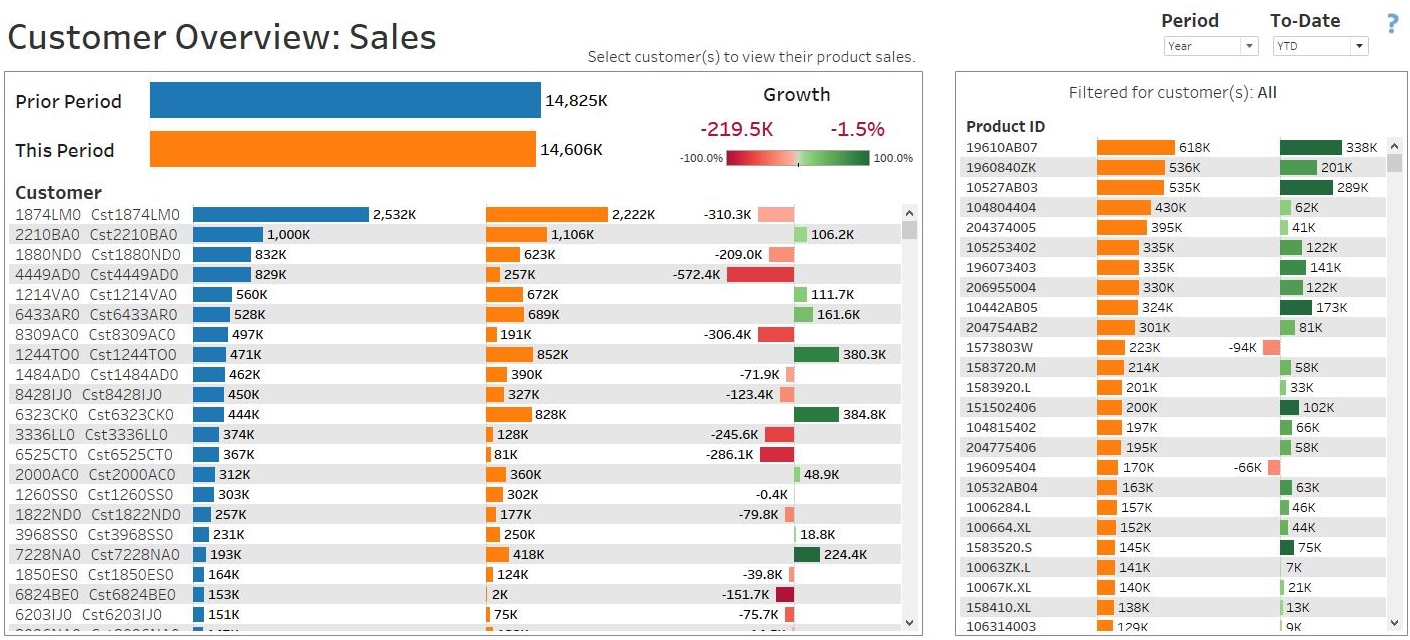Click product list scroll up arrow
The width and height of the screenshot is (1410, 640).
(x=1394, y=146)
